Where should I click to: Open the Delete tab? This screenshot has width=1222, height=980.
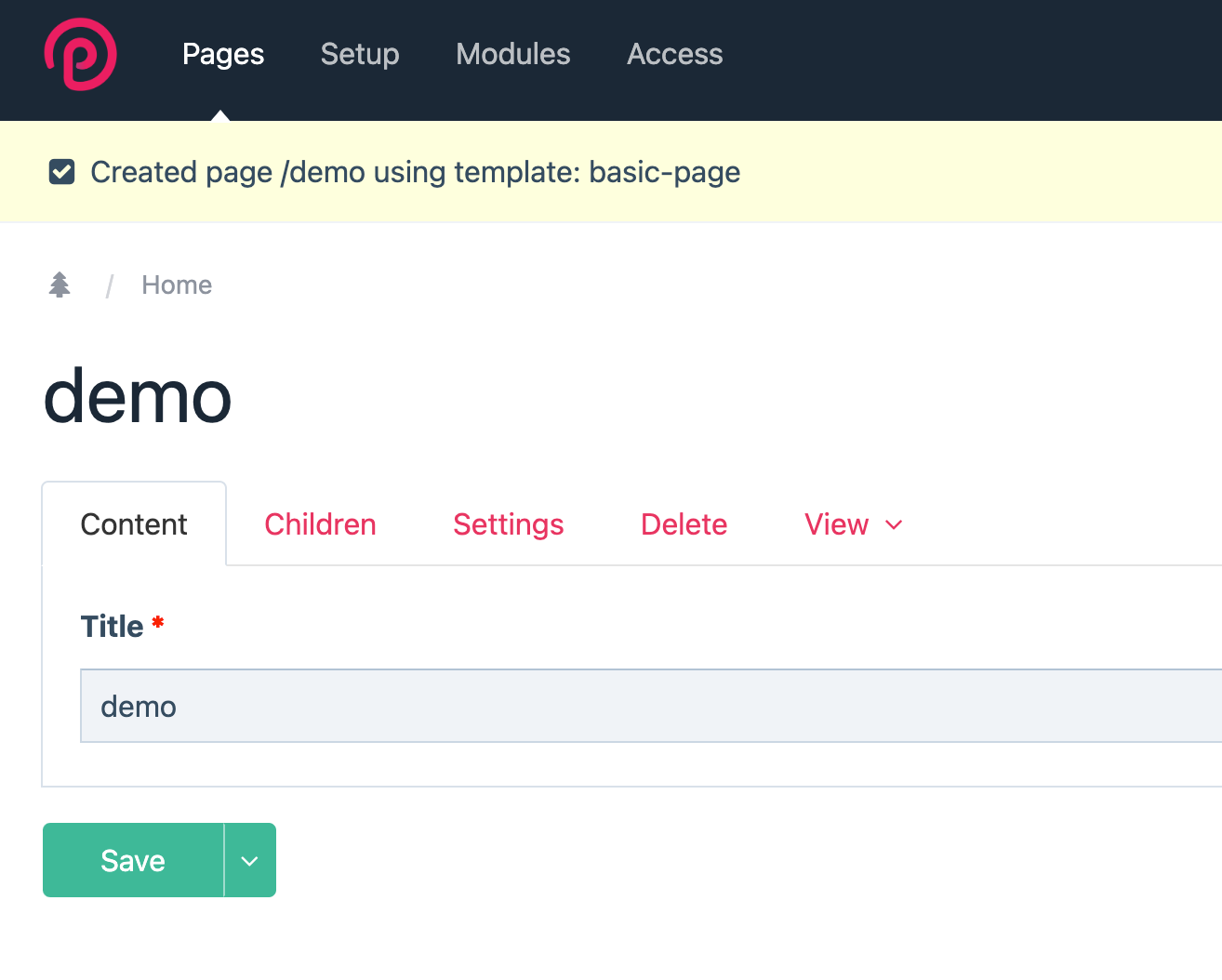684,523
